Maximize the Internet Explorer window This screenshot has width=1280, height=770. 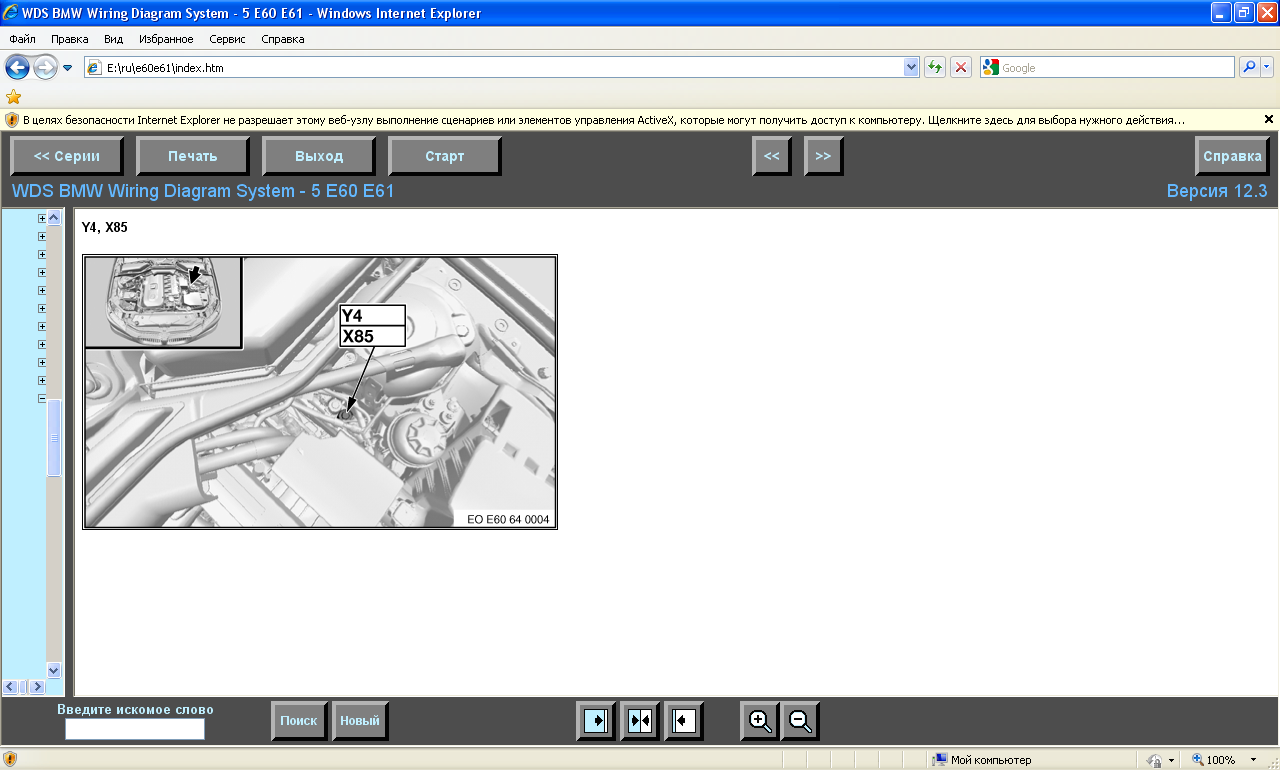click(1243, 13)
